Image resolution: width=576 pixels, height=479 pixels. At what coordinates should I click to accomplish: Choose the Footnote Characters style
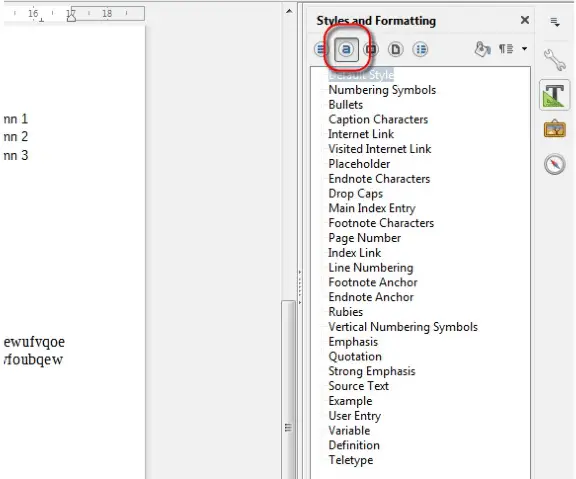pyautogui.click(x=381, y=223)
